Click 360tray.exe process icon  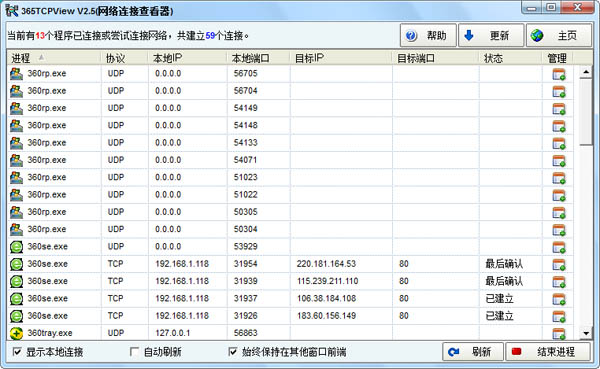[x=16, y=333]
